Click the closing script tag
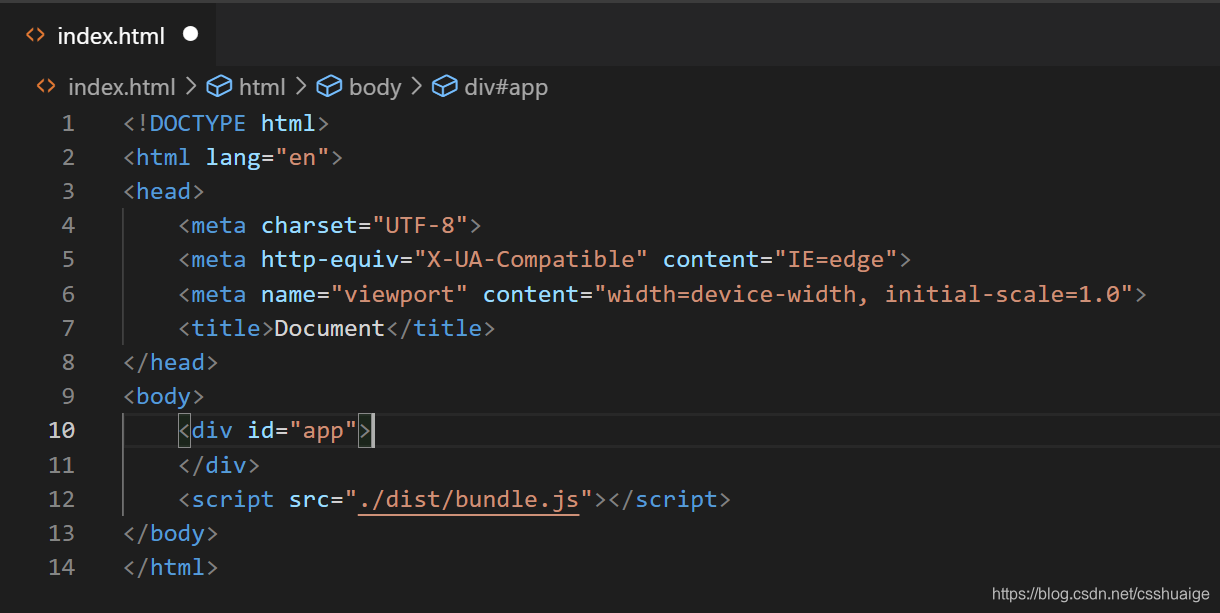This screenshot has width=1220, height=613. pos(669,498)
